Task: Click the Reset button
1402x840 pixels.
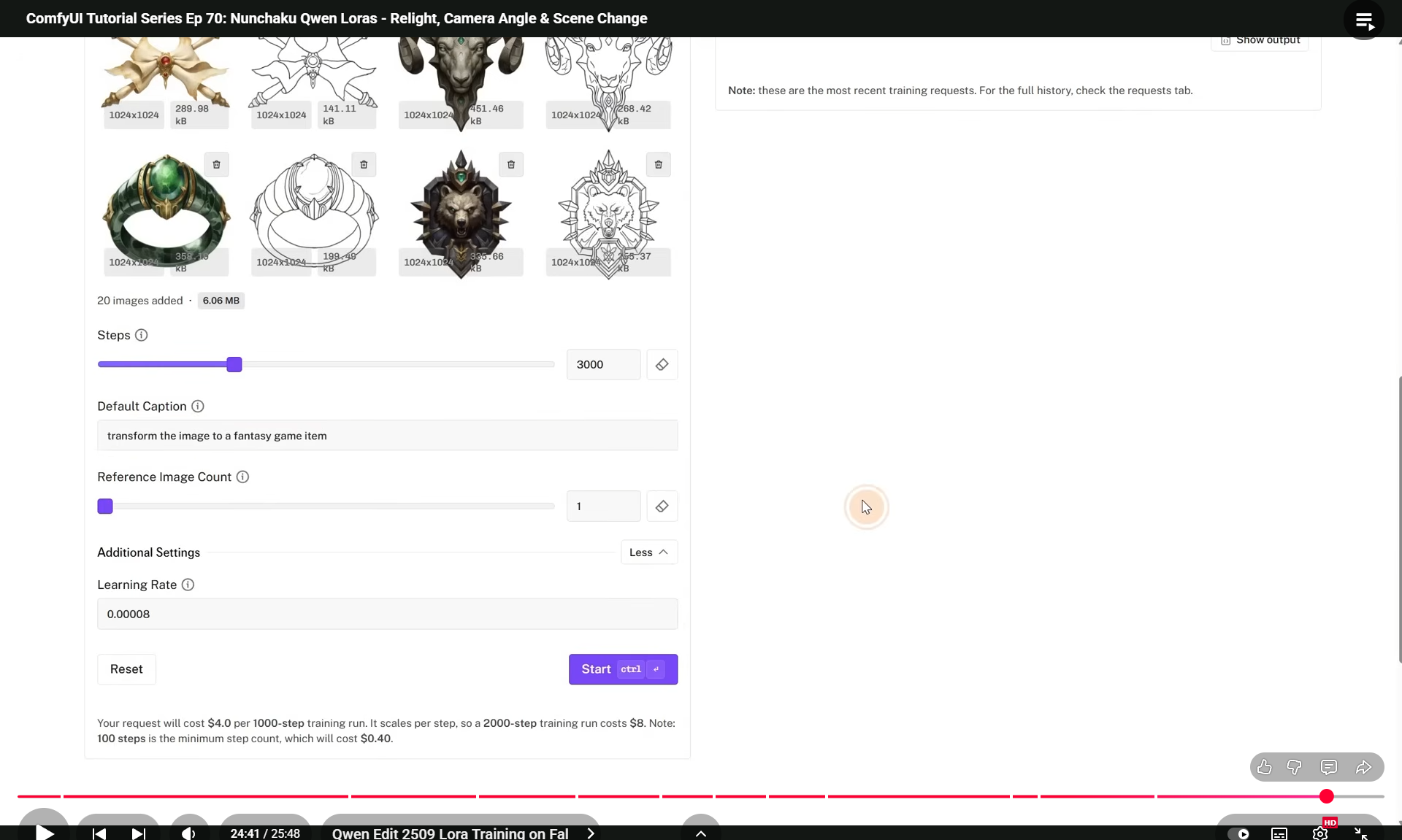Action: (126, 669)
